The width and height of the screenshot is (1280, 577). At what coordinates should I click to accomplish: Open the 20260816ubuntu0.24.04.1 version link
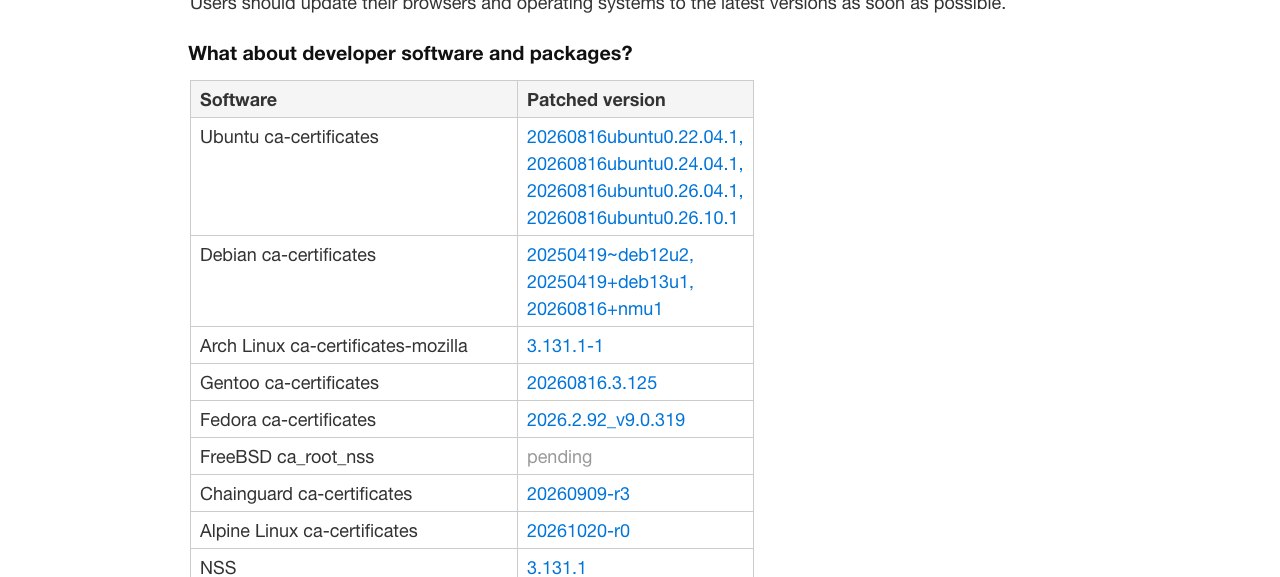pos(634,163)
